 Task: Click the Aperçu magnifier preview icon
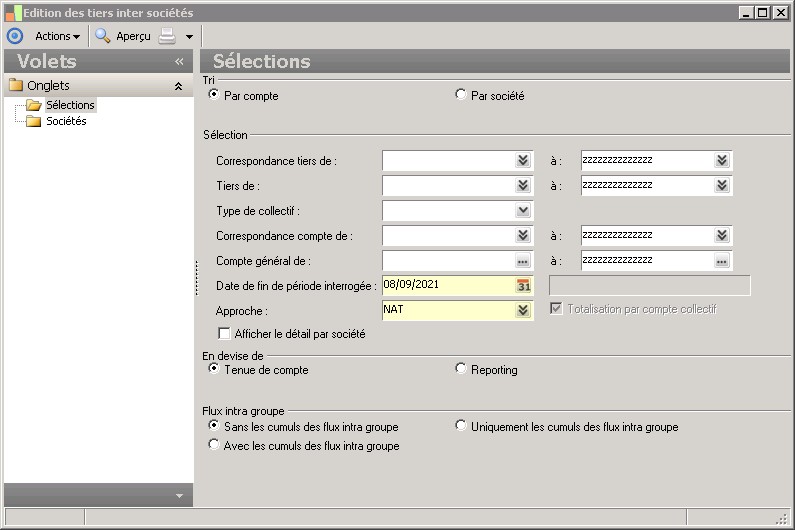pos(103,36)
